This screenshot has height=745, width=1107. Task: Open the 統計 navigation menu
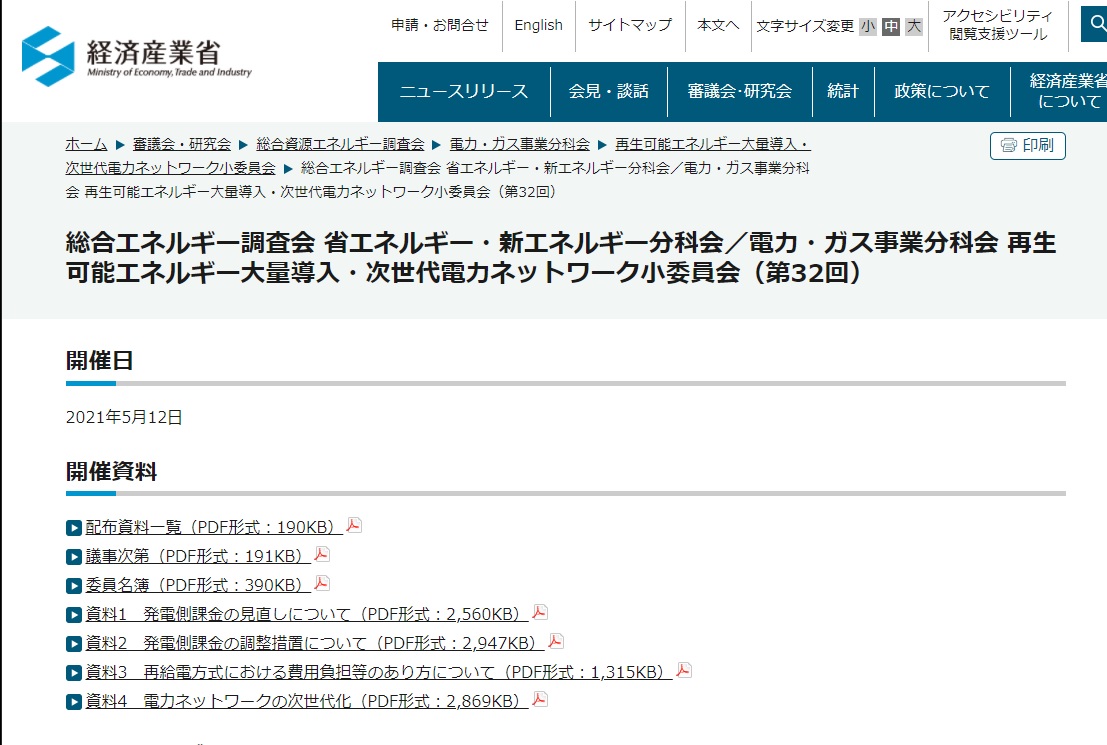[x=843, y=92]
